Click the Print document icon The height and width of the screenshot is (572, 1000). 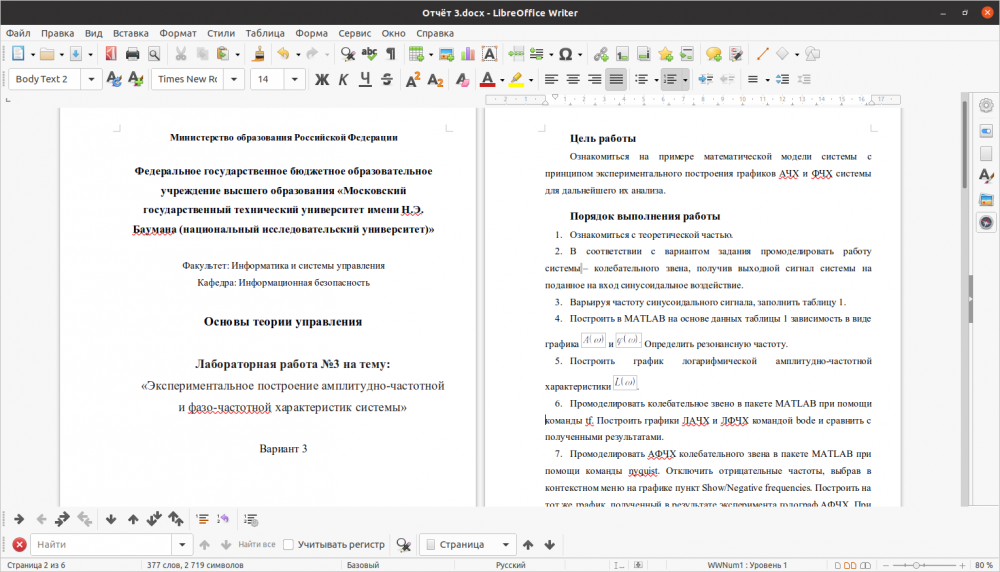(132, 54)
